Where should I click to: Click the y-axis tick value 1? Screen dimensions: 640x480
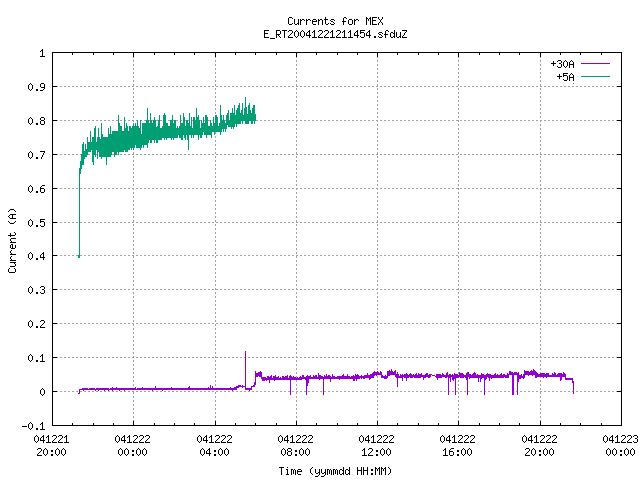42,53
